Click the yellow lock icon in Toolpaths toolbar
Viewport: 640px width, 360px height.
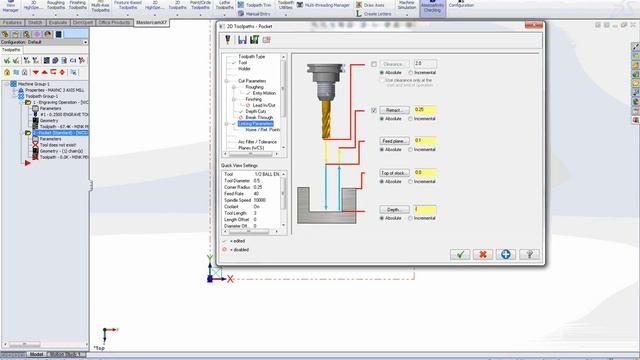[x=7, y=72]
